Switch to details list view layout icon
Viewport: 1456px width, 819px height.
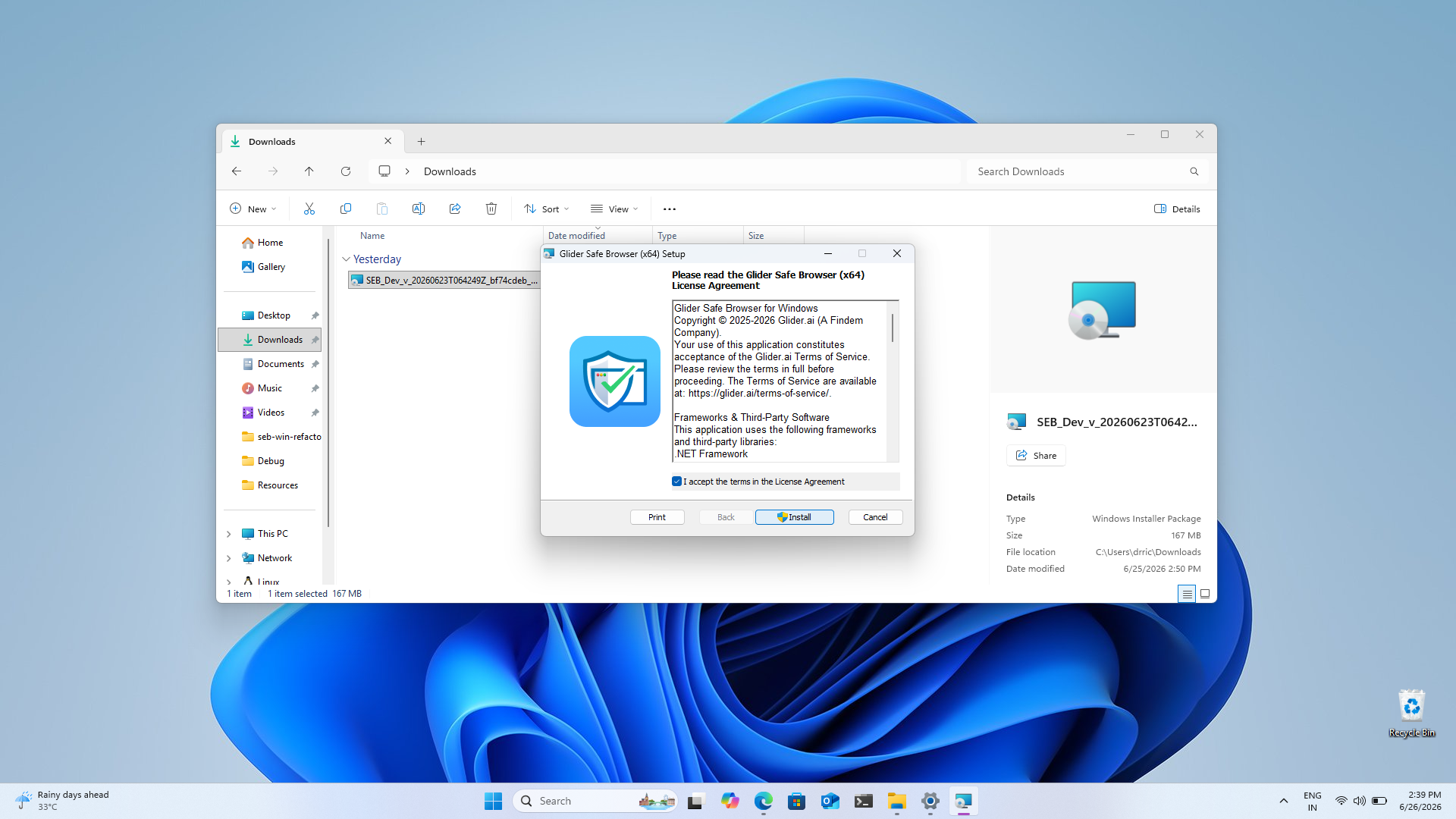[1187, 594]
